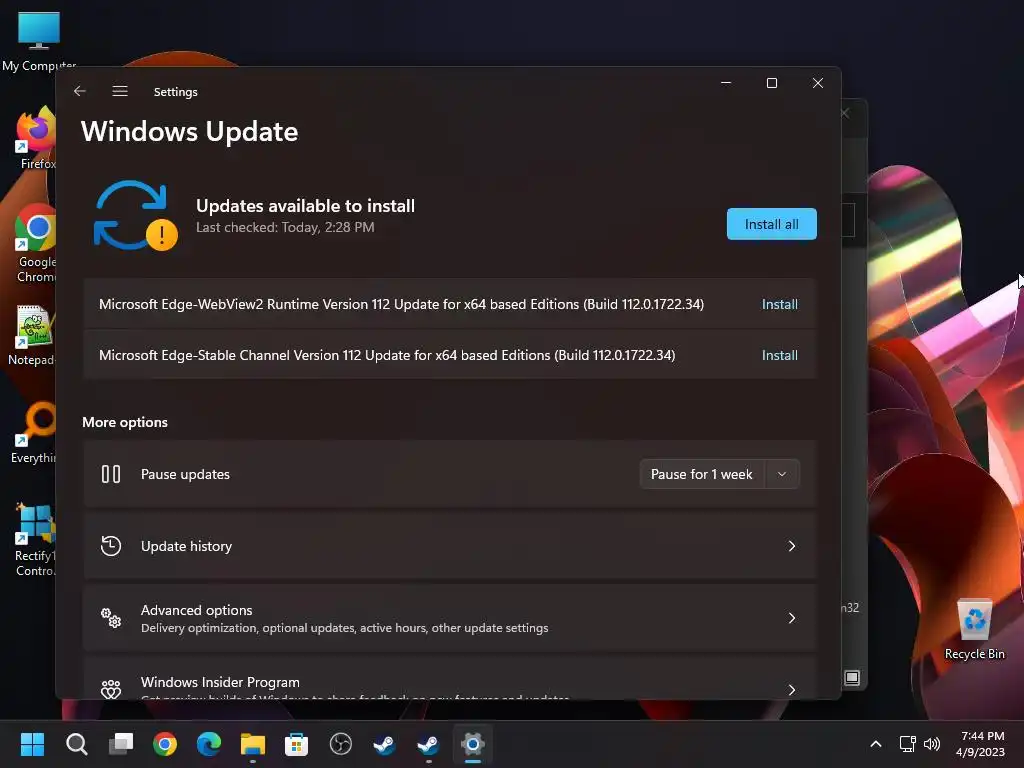Expand Advanced options with its chevron
1024x768 pixels.
click(792, 618)
